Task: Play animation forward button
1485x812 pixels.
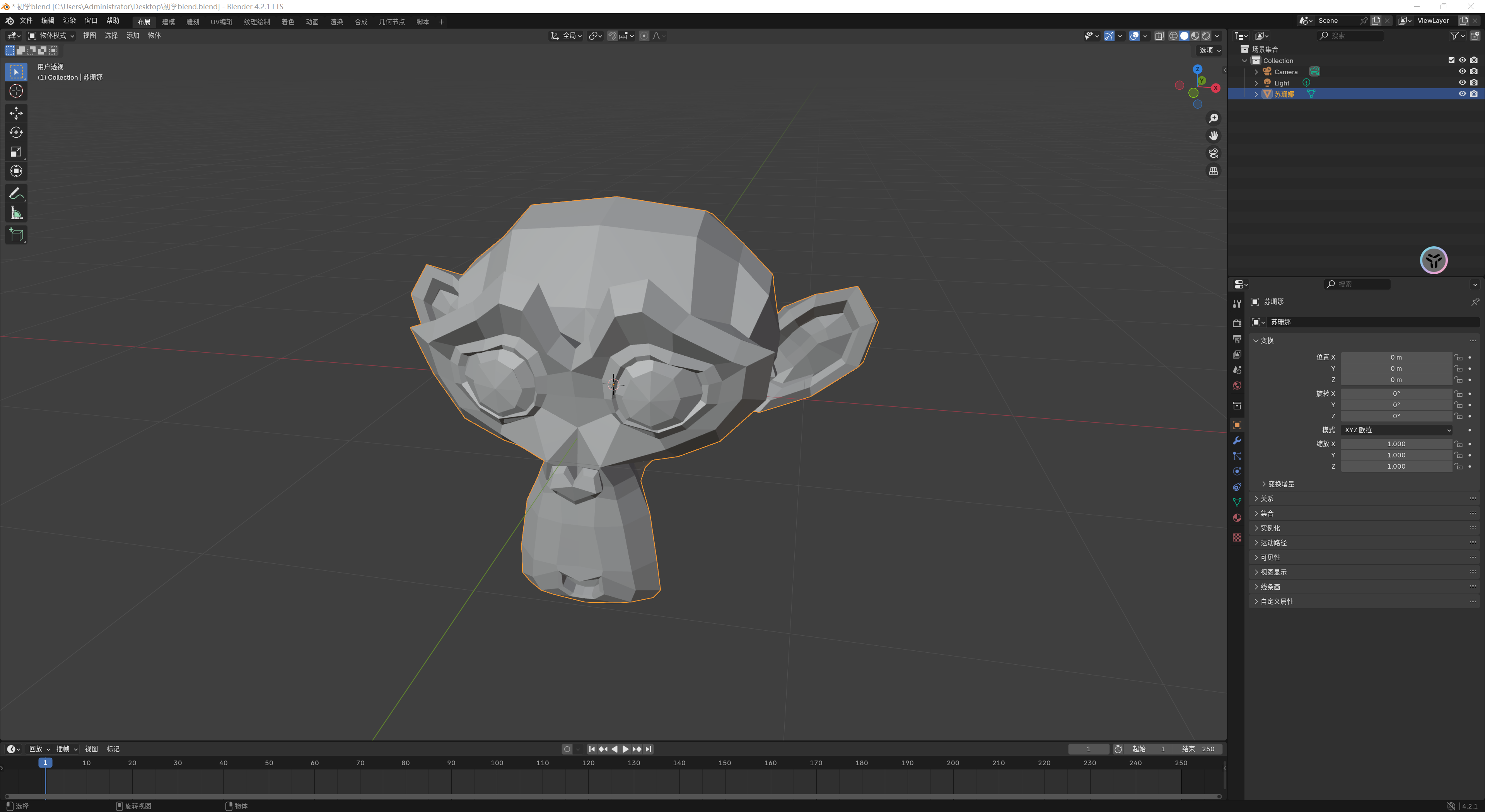Action: pyautogui.click(x=625, y=749)
